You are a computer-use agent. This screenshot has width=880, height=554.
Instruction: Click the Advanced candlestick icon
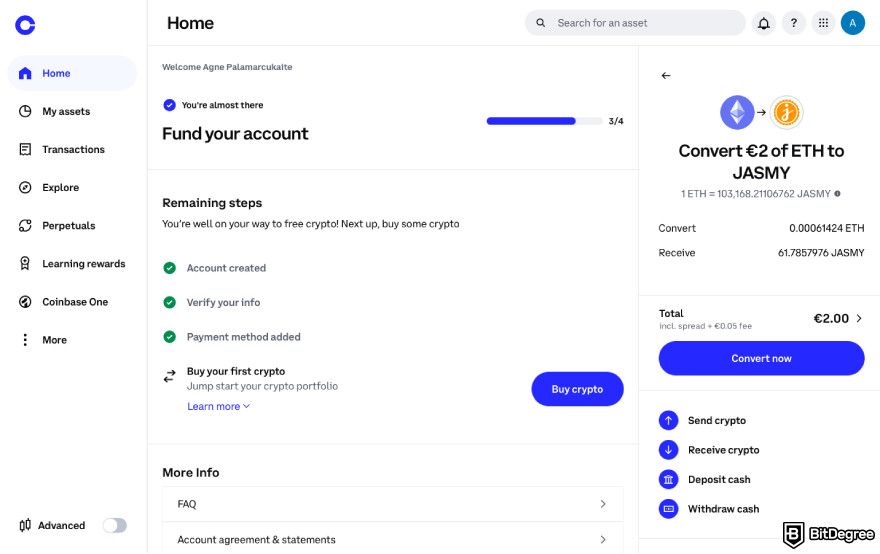coord(25,525)
